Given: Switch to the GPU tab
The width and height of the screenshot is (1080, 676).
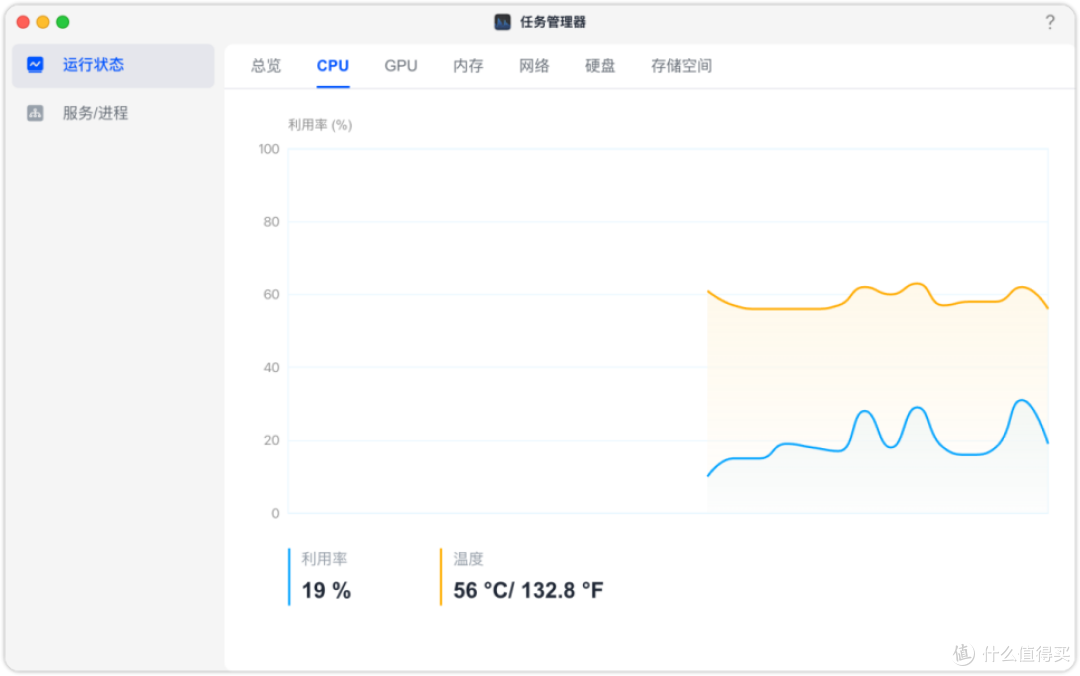Looking at the screenshot, I should (401, 65).
